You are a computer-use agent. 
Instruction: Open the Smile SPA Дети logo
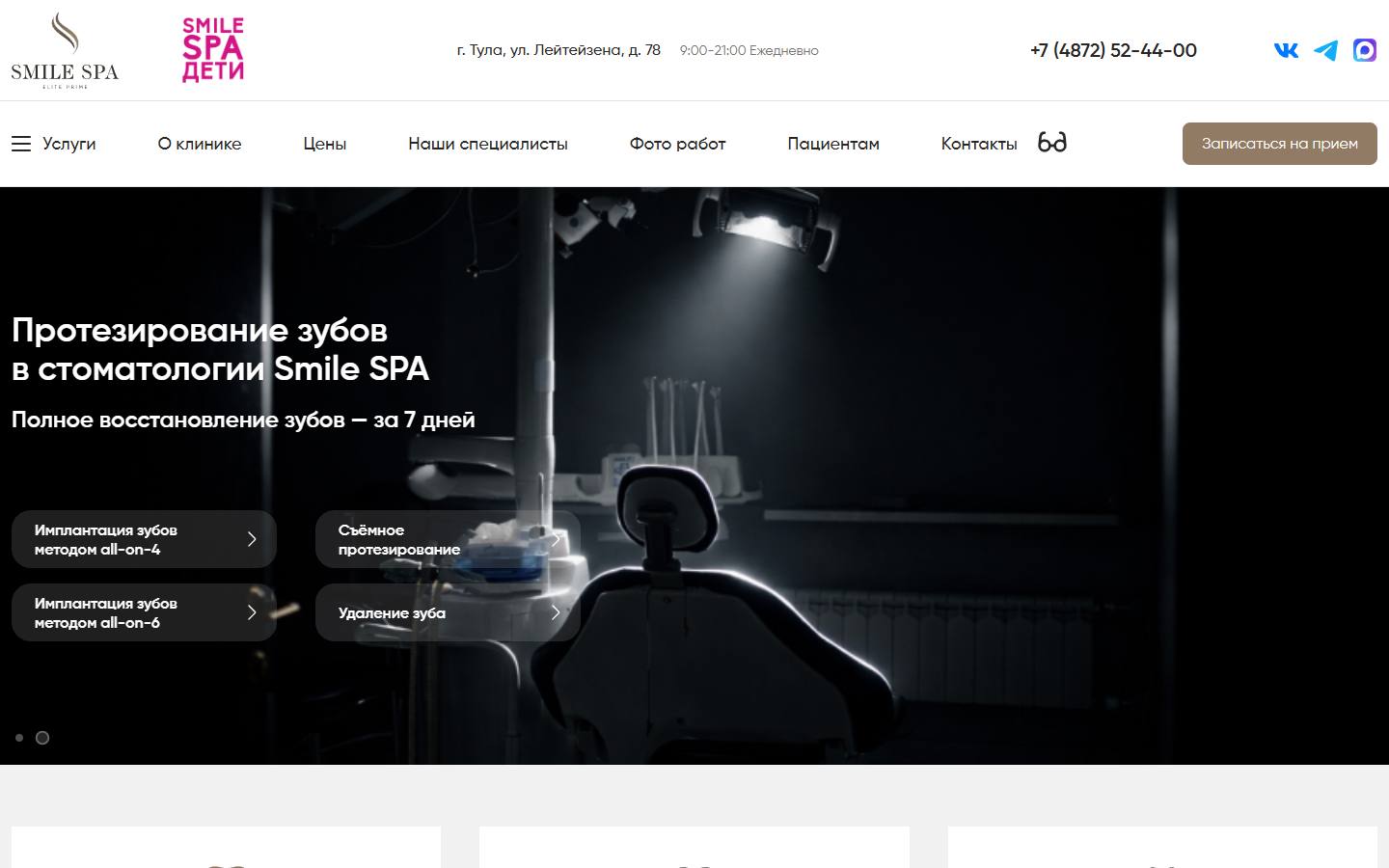pyautogui.click(x=213, y=49)
